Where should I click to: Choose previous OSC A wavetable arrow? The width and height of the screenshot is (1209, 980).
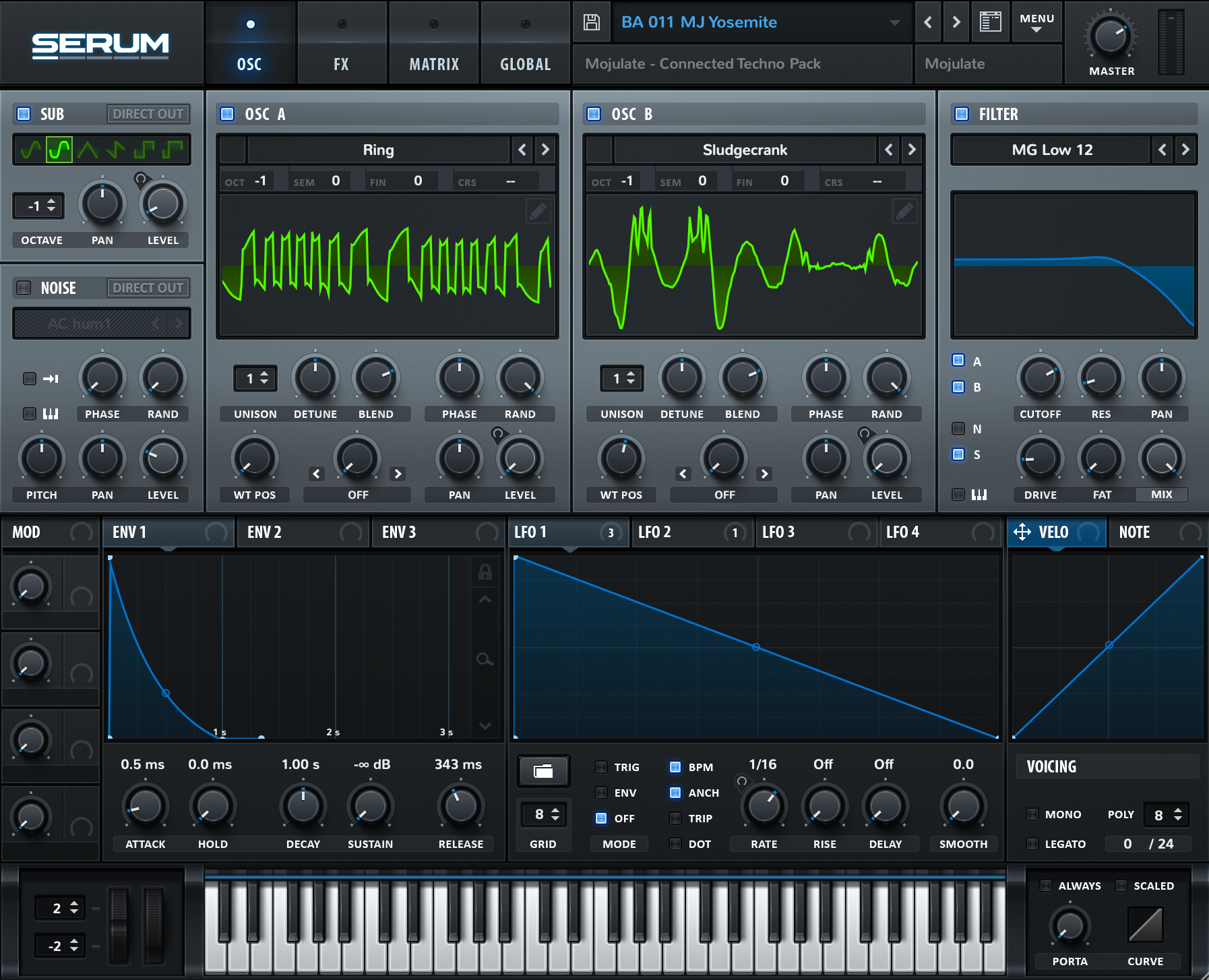[x=522, y=150]
